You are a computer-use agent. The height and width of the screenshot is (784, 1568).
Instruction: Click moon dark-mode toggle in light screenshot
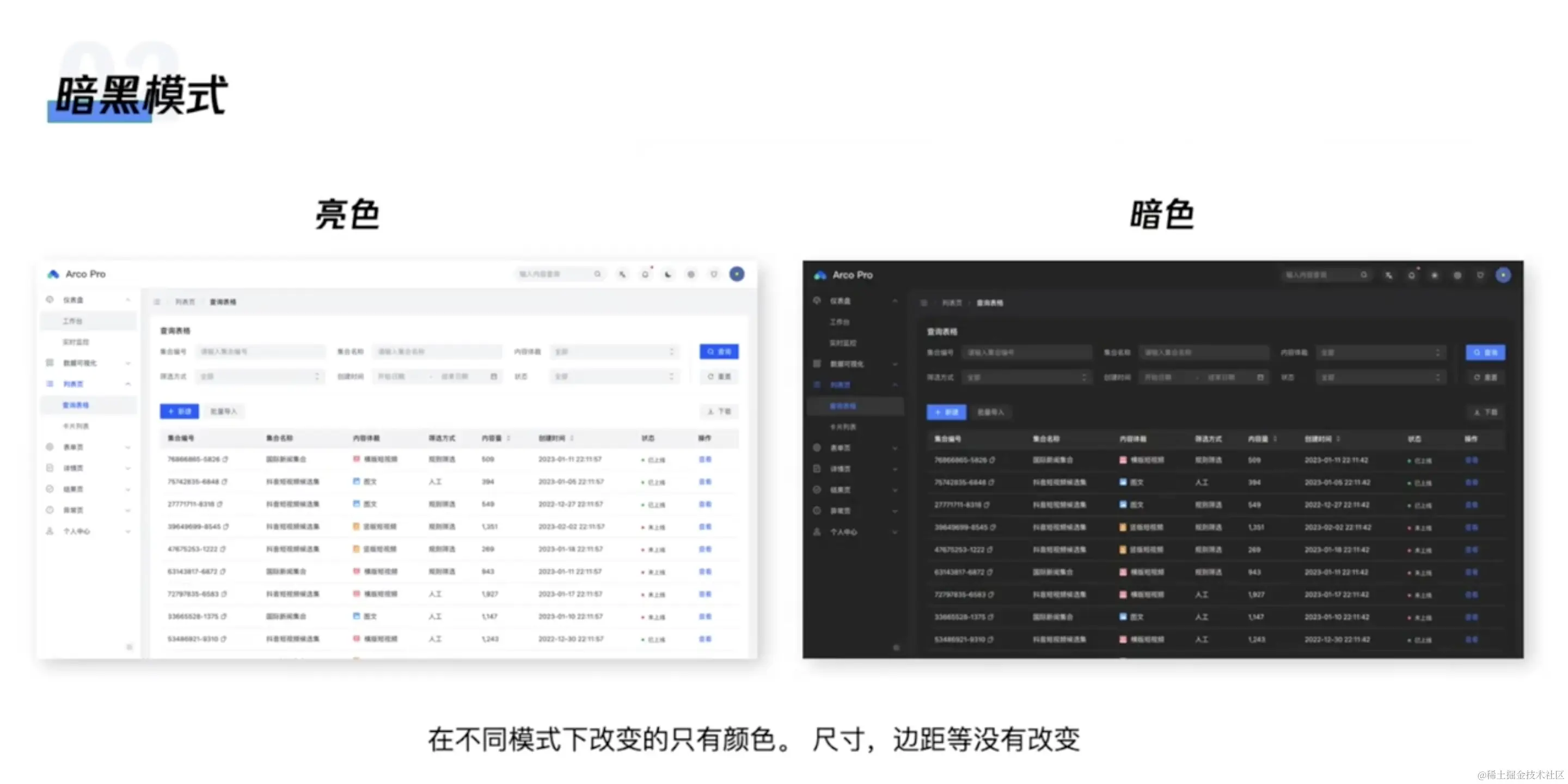[667, 274]
